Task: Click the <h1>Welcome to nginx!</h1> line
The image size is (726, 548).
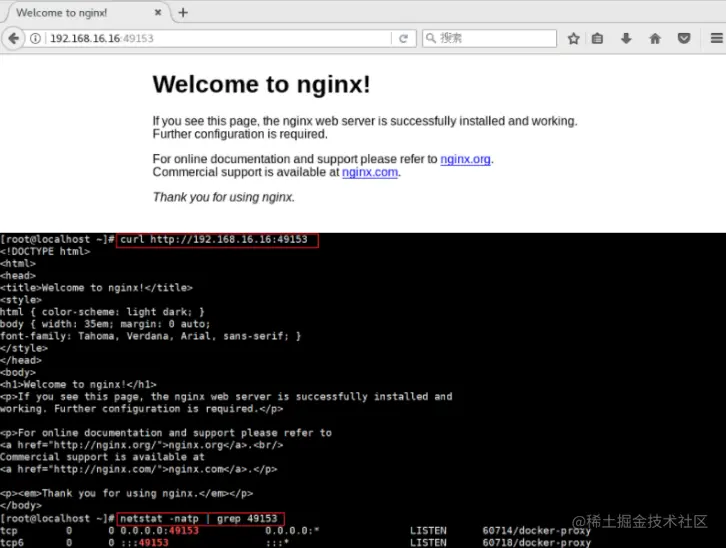Action: click(x=78, y=385)
